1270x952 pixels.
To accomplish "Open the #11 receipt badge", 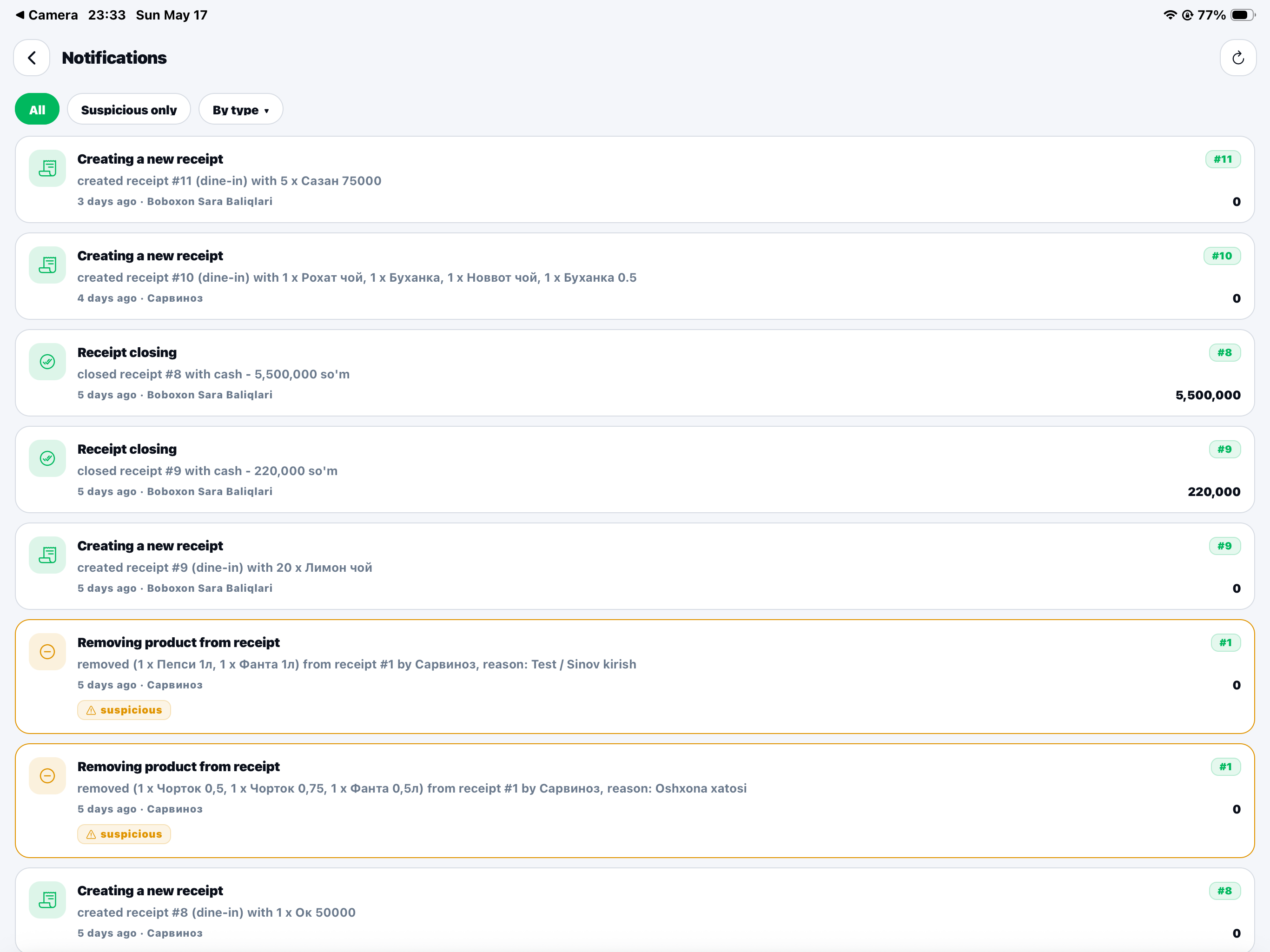I will [x=1223, y=159].
